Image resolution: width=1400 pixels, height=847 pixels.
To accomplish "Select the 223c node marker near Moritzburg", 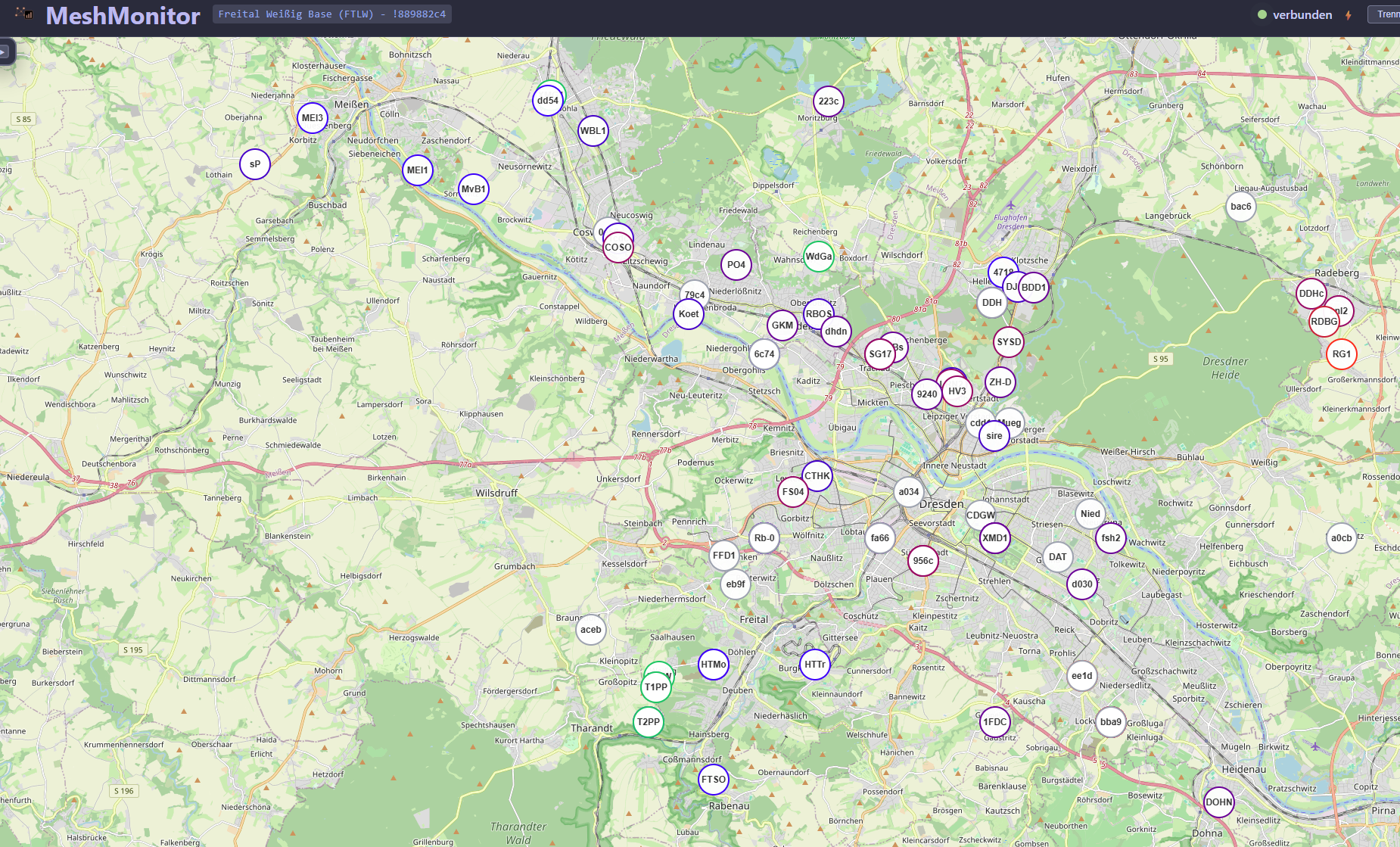I will 828,101.
